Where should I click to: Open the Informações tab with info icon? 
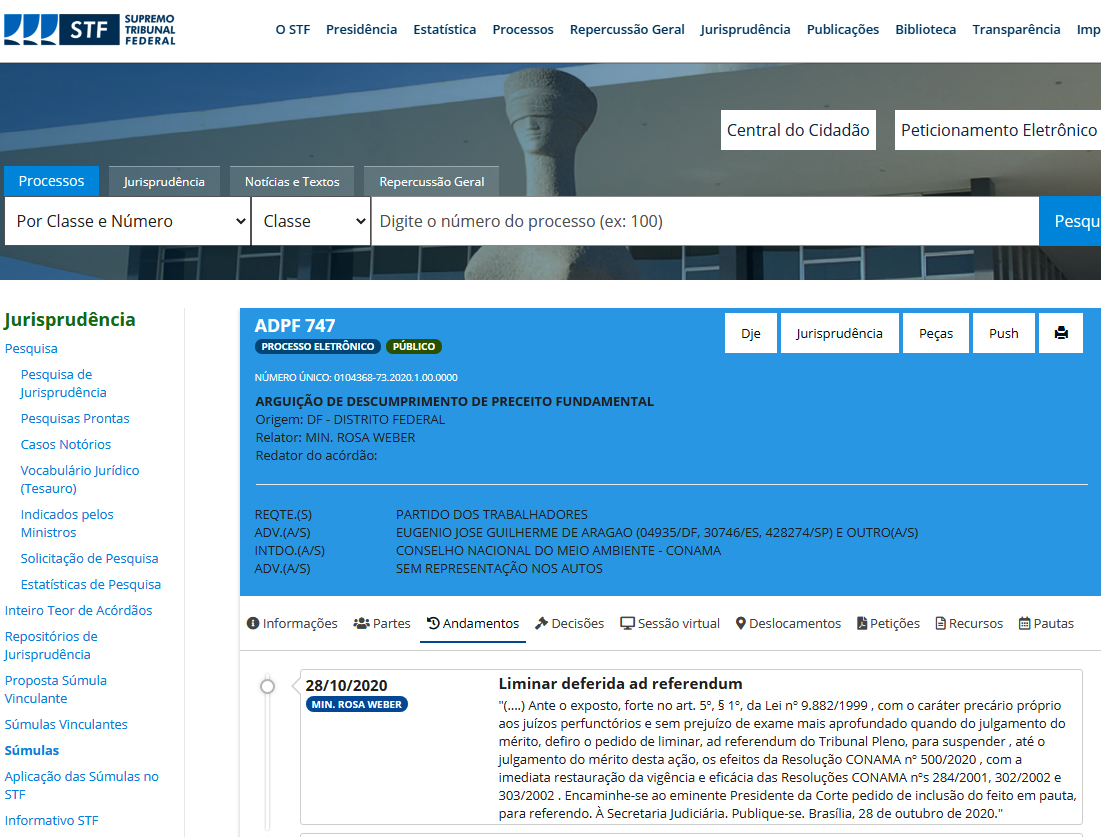click(x=292, y=624)
